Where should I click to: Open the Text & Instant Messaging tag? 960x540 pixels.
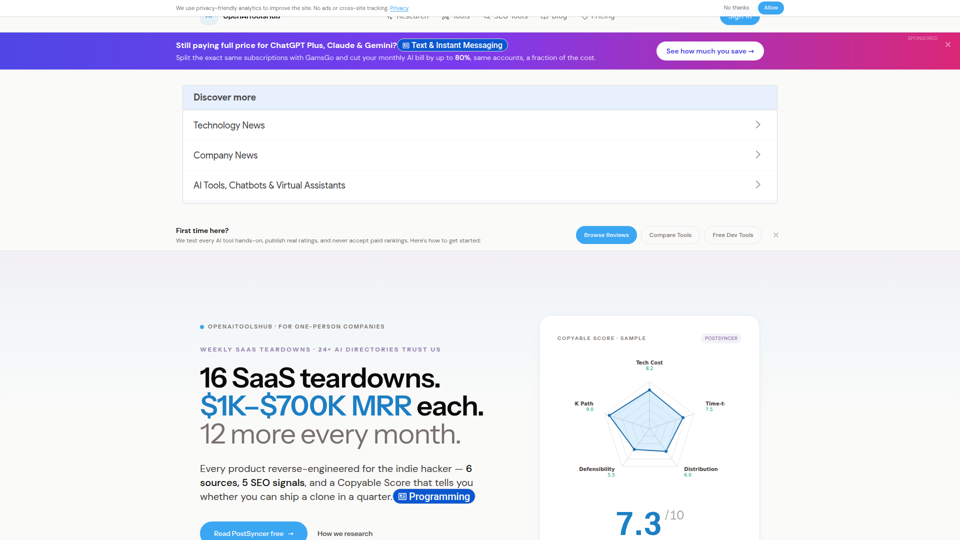452,45
